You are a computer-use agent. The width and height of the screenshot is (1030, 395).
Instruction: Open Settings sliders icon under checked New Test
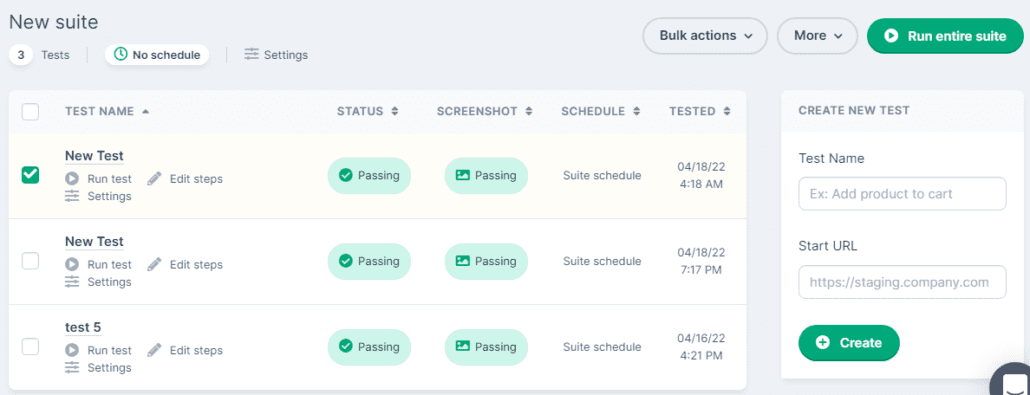(x=72, y=196)
